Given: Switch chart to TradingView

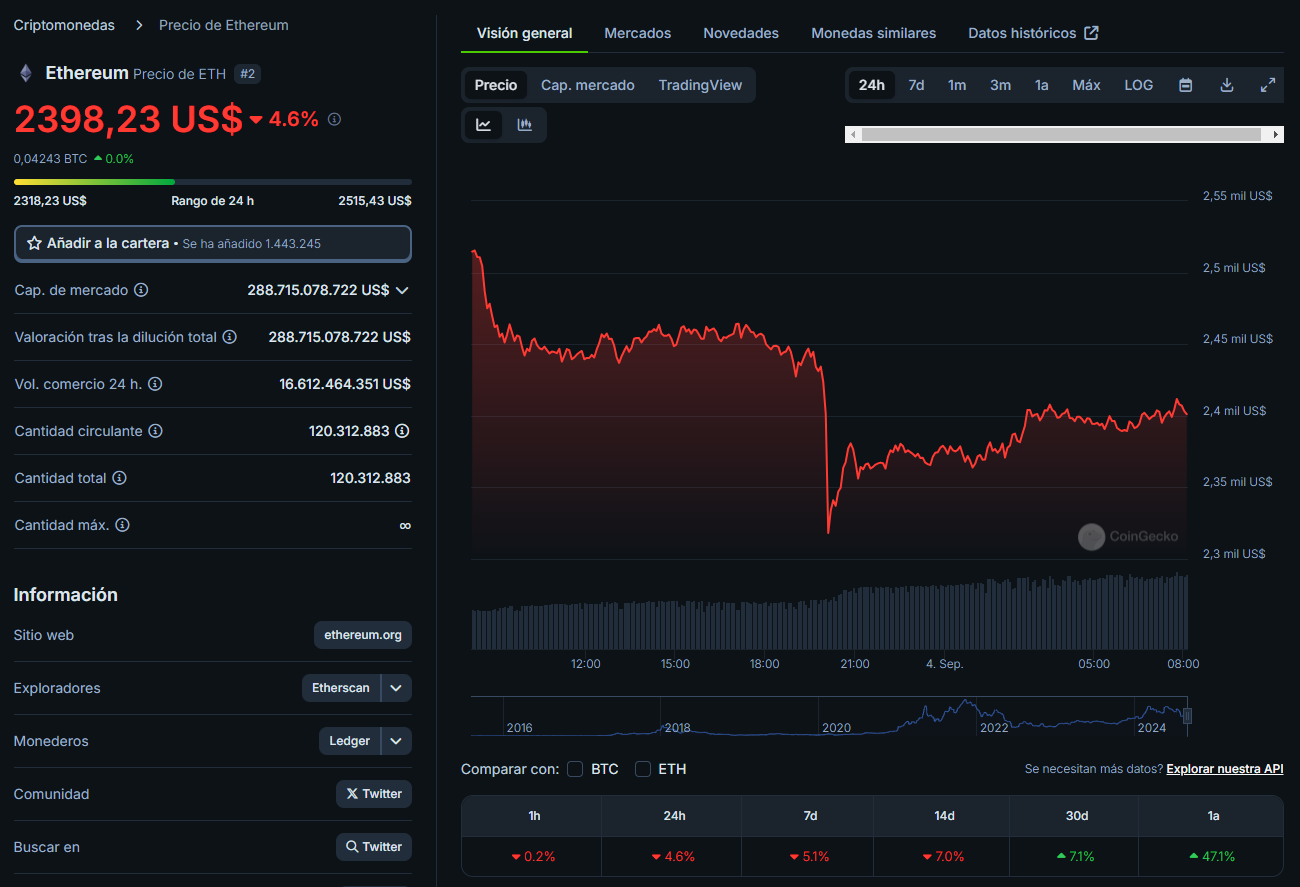Looking at the screenshot, I should tap(700, 85).
